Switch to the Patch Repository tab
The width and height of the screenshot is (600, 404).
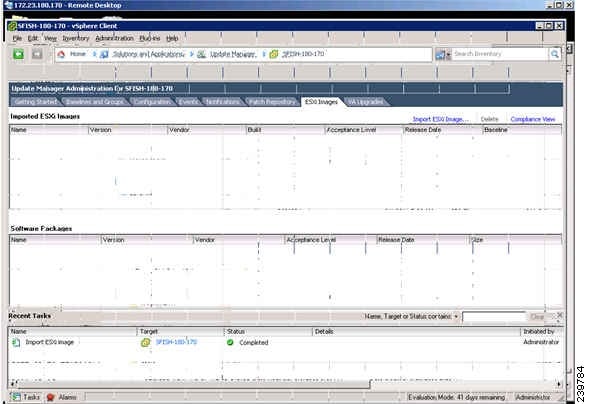[272, 102]
